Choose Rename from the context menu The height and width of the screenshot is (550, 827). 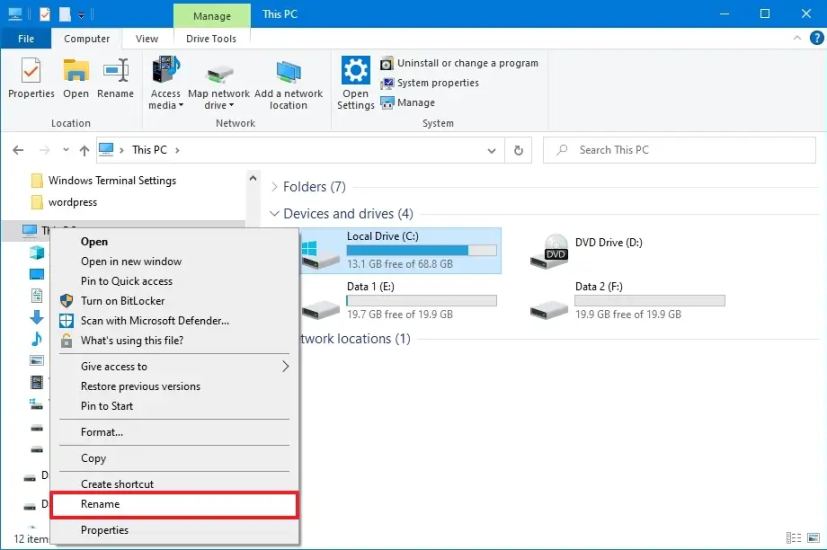point(100,504)
